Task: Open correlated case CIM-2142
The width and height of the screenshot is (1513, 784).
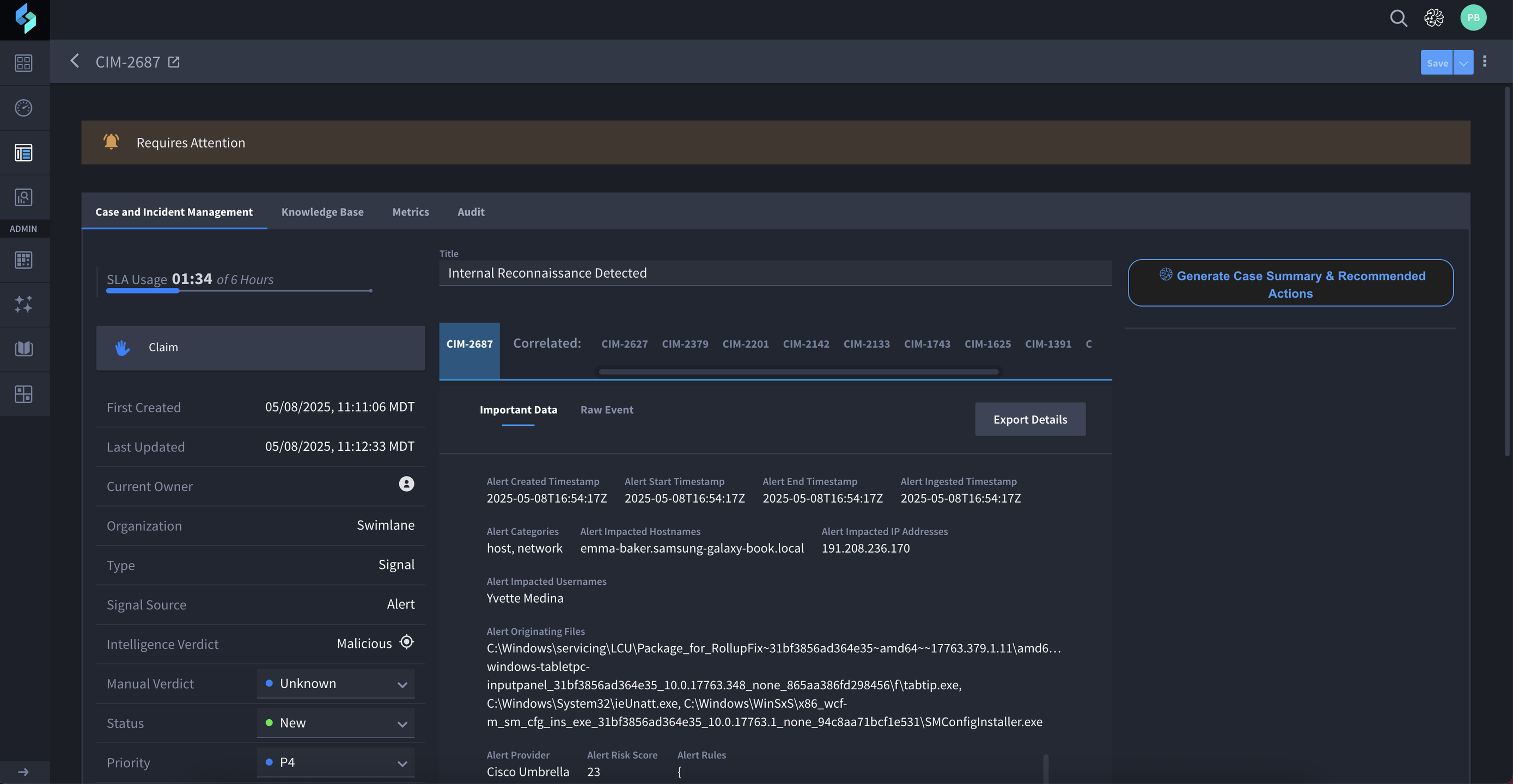Action: [806, 344]
